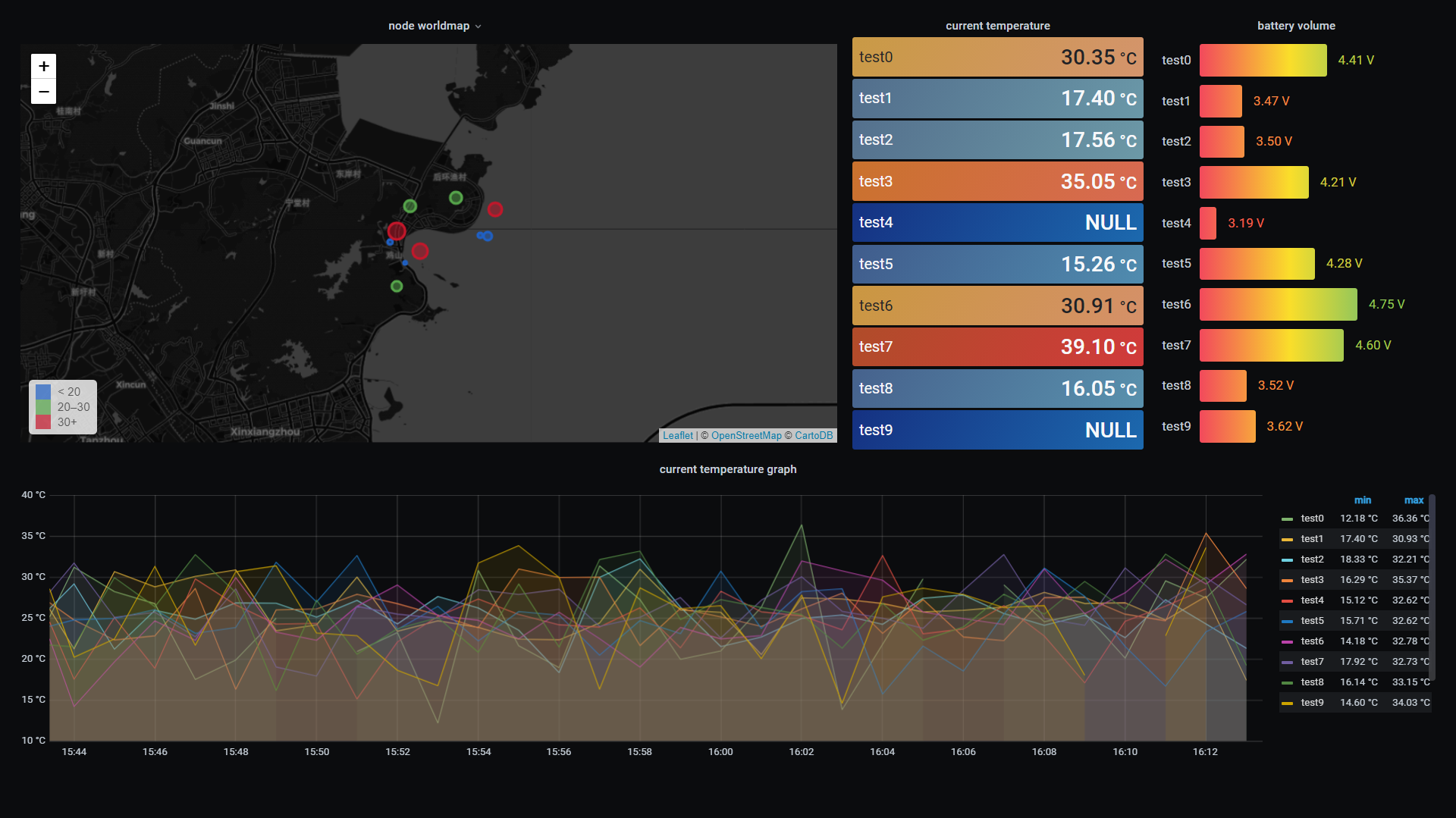The image size is (1456, 818).
Task: Open the OpenStreetMap attribution link
Action: click(x=746, y=435)
